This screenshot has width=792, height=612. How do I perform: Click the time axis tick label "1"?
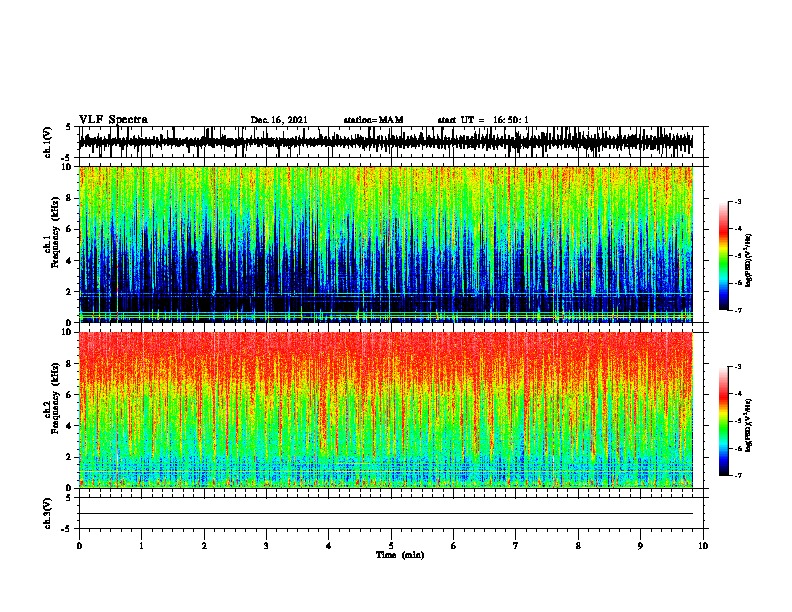click(x=142, y=546)
